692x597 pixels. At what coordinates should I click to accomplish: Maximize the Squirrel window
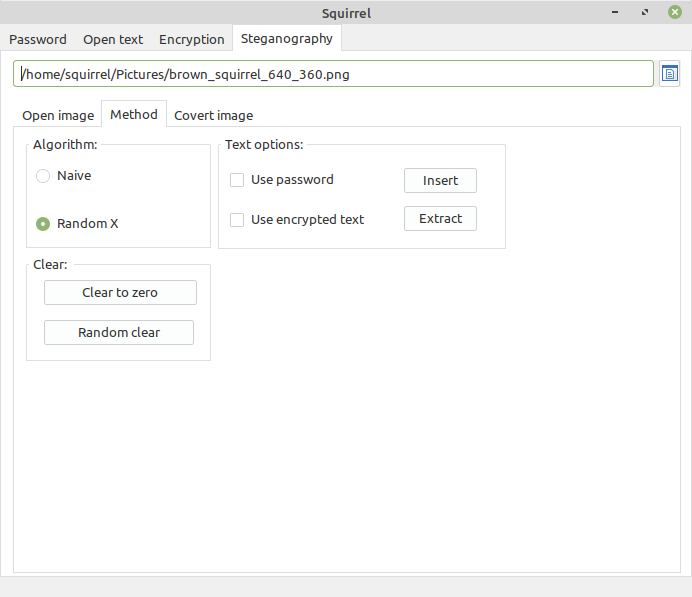[645, 13]
